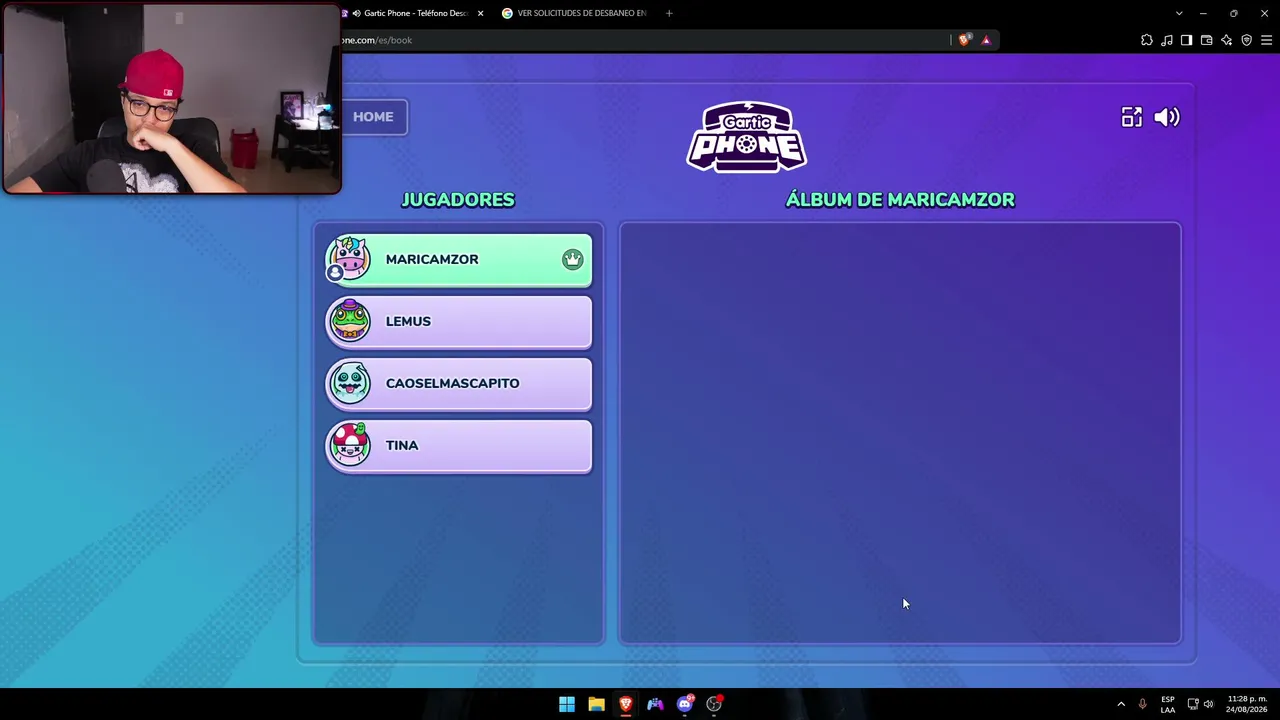Click LEMUS's frog avatar
The height and width of the screenshot is (720, 1280).
pos(349,321)
